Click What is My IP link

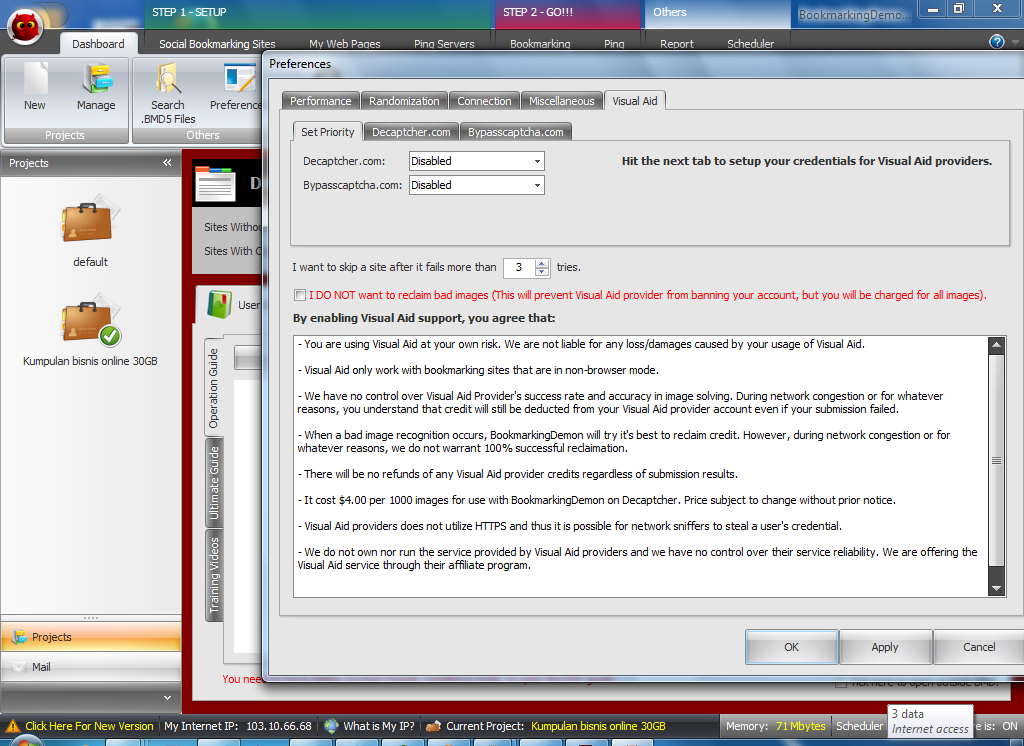379,726
